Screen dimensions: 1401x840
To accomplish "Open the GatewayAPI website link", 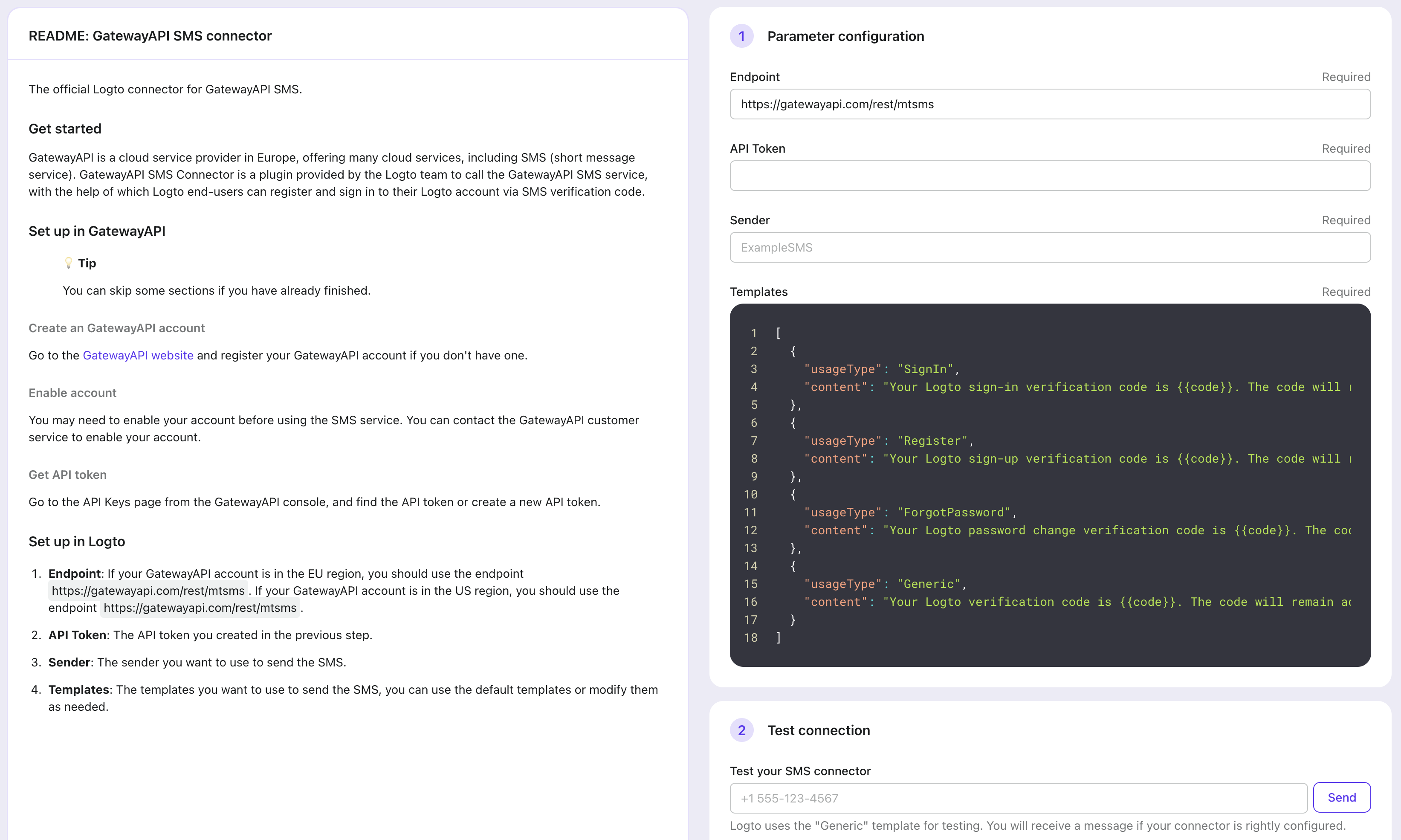I will click(138, 356).
